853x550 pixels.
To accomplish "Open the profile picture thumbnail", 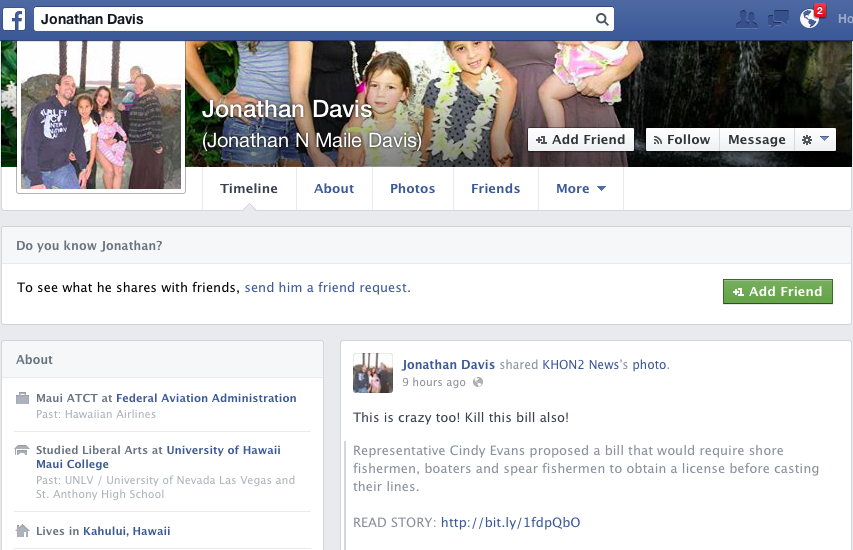I will [x=102, y=116].
